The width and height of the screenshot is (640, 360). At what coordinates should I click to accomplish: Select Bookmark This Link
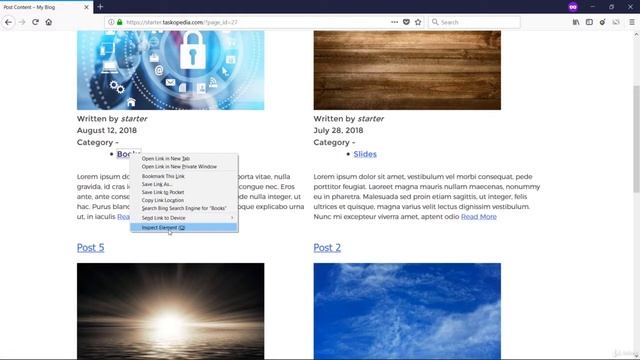184,176
